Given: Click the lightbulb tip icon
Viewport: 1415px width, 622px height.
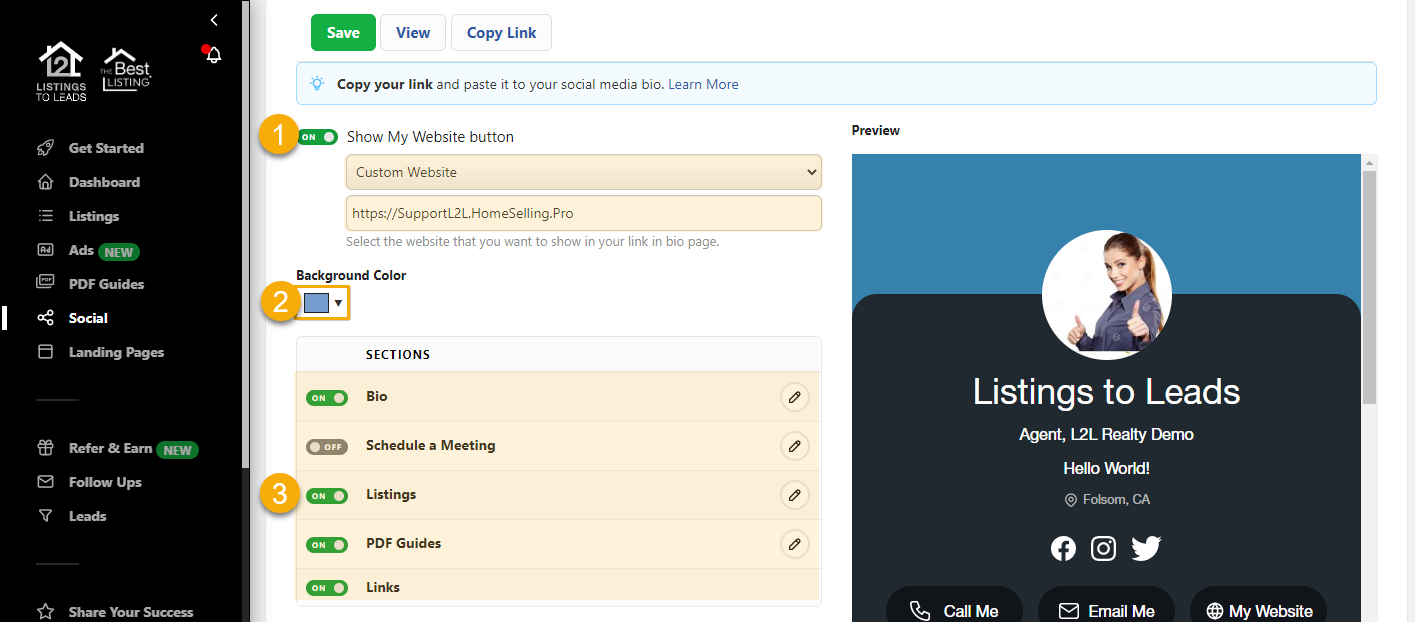Looking at the screenshot, I should click(x=317, y=84).
